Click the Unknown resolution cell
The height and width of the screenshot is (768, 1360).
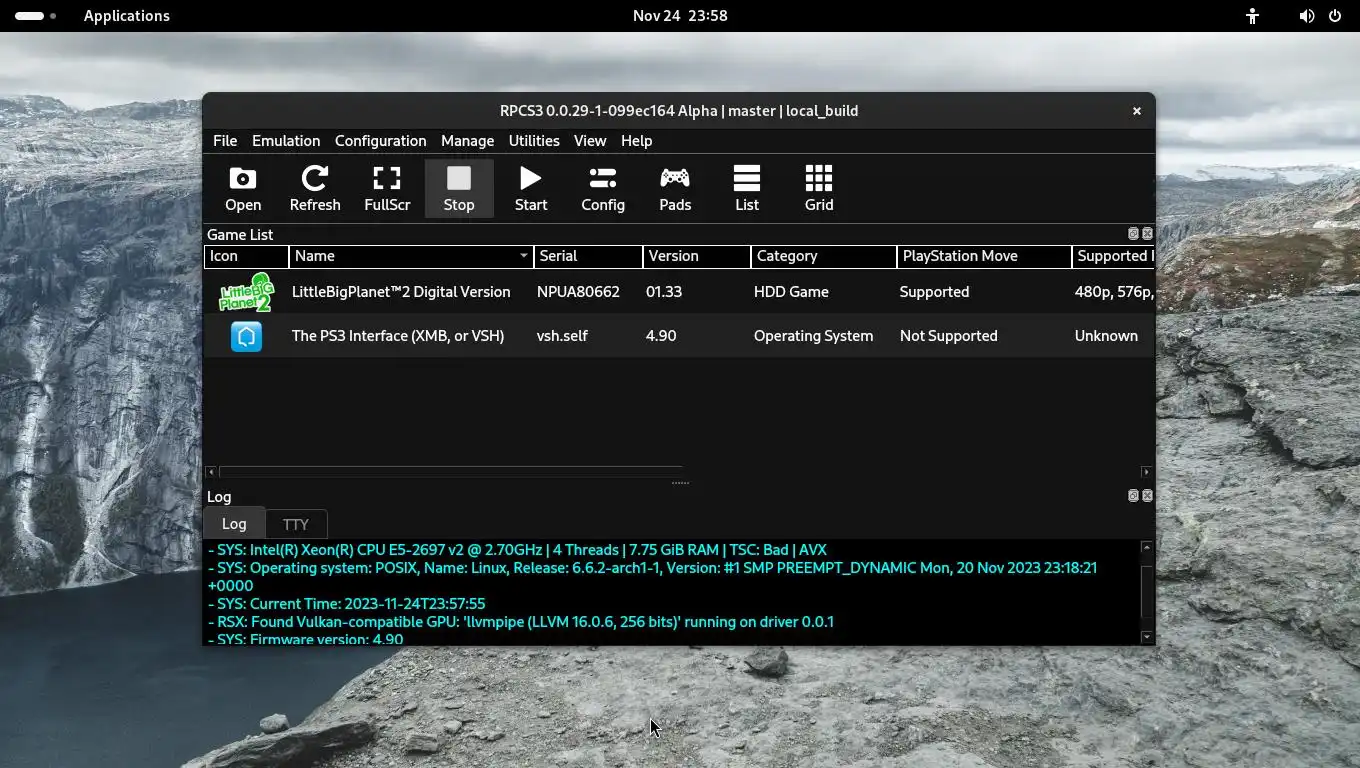(x=1106, y=336)
